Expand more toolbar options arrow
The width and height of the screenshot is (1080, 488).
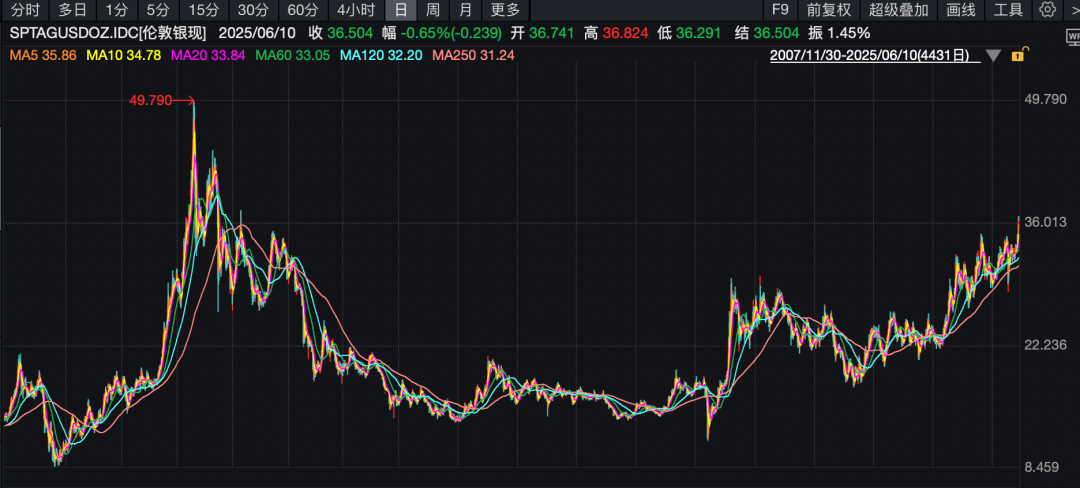pos(1071,10)
